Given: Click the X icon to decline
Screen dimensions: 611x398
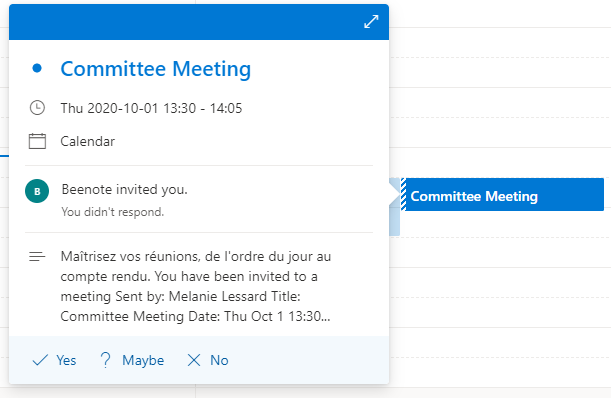Looking at the screenshot, I should (194, 360).
